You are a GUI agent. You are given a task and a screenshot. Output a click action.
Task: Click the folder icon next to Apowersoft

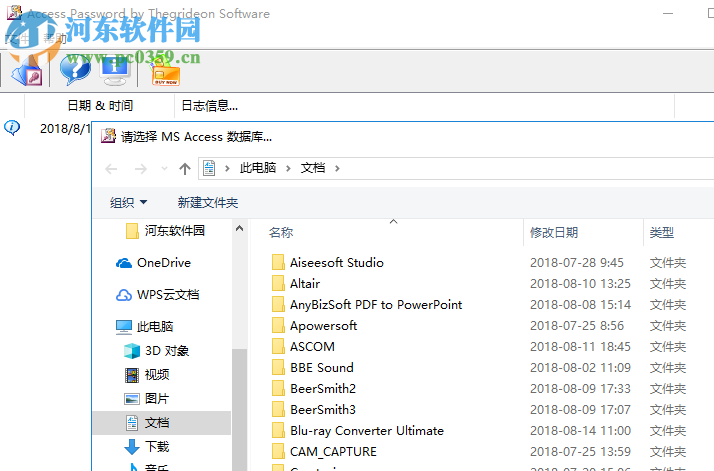278,325
